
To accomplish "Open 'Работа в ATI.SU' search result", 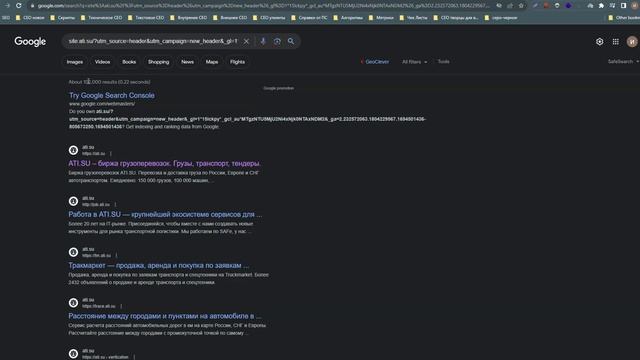I will [x=165, y=214].
